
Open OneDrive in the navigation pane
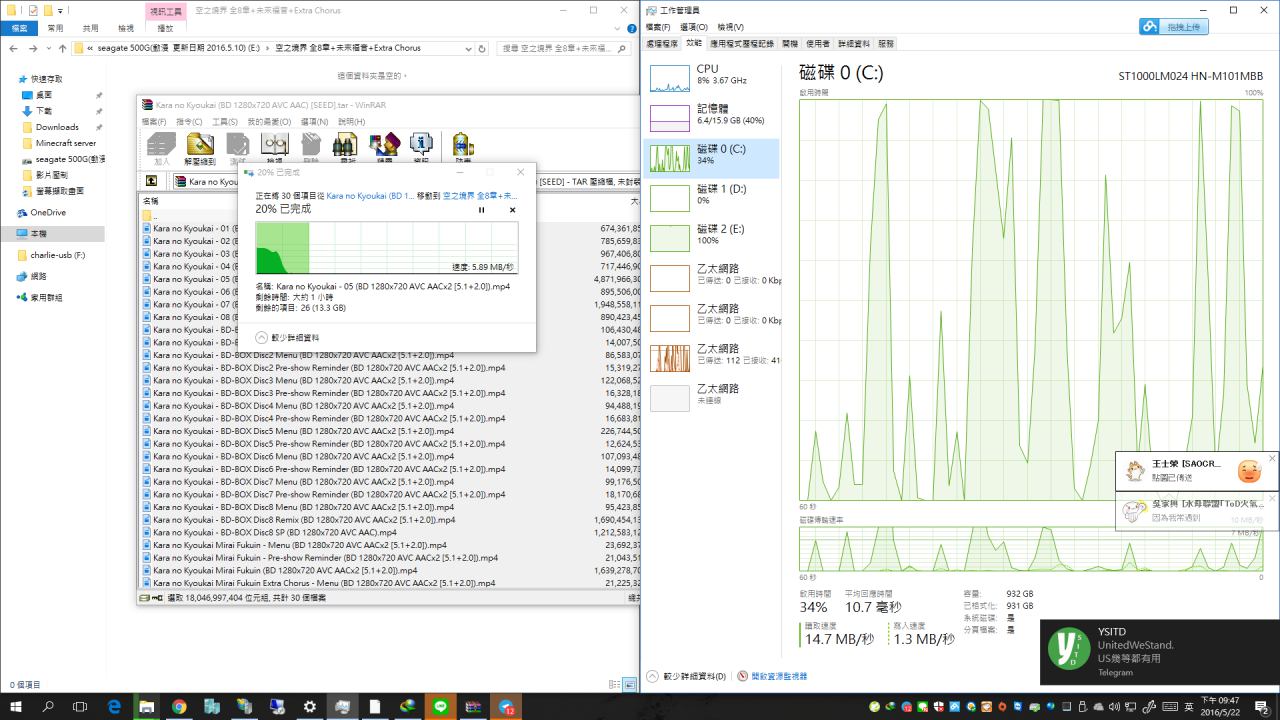tap(48, 212)
